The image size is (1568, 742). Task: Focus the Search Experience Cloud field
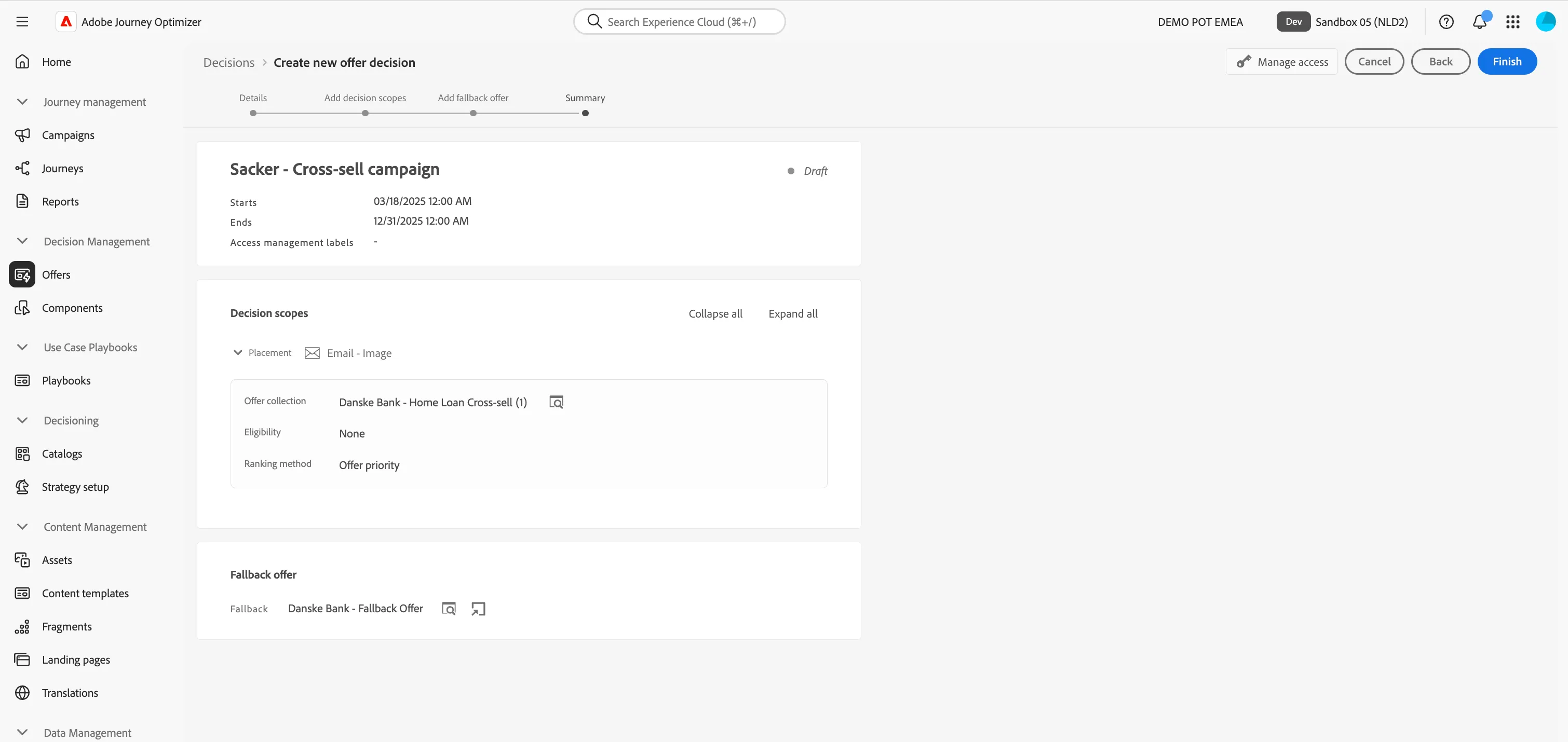[679, 22]
